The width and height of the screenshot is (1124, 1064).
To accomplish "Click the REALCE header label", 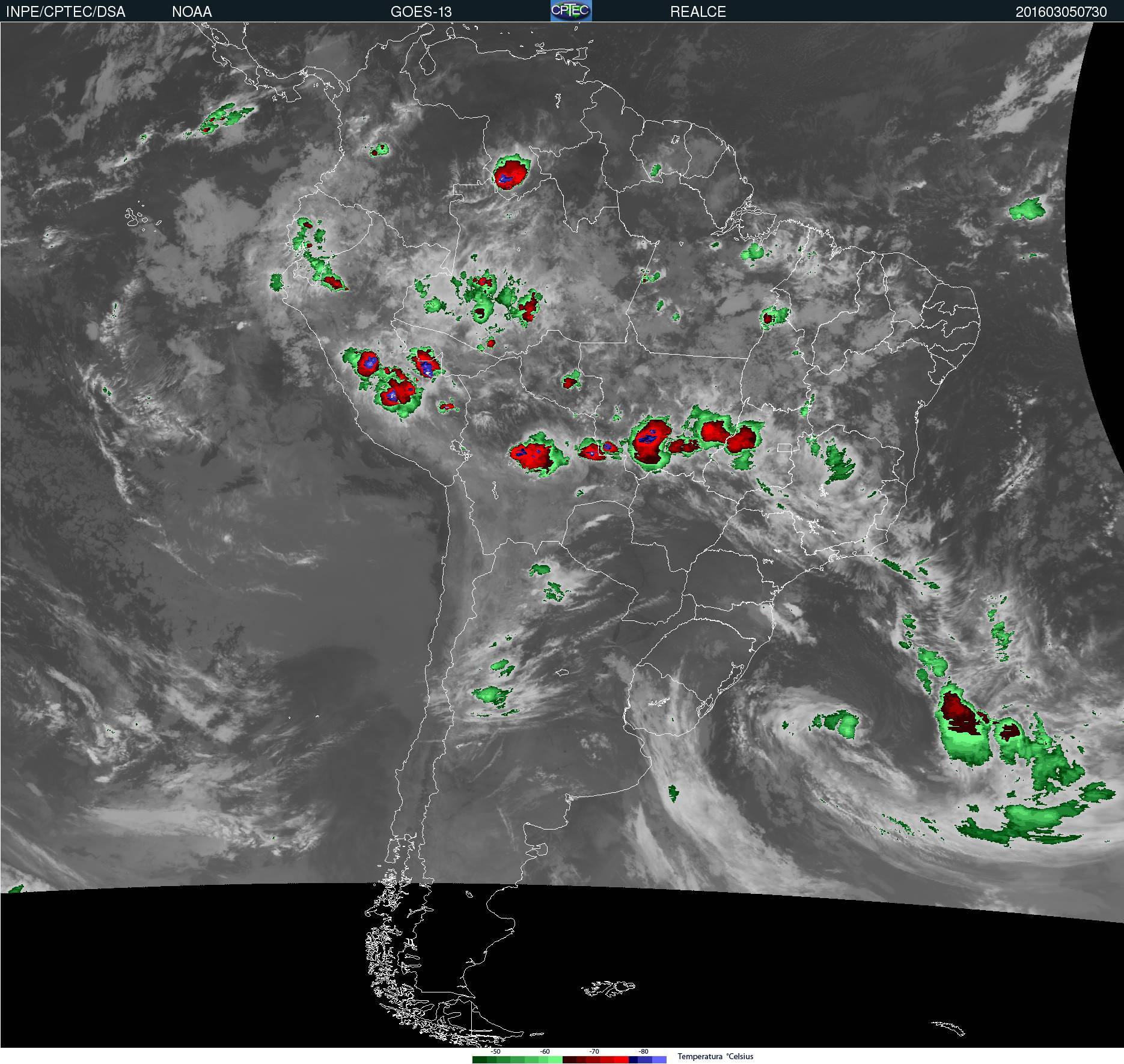I will (698, 12).
